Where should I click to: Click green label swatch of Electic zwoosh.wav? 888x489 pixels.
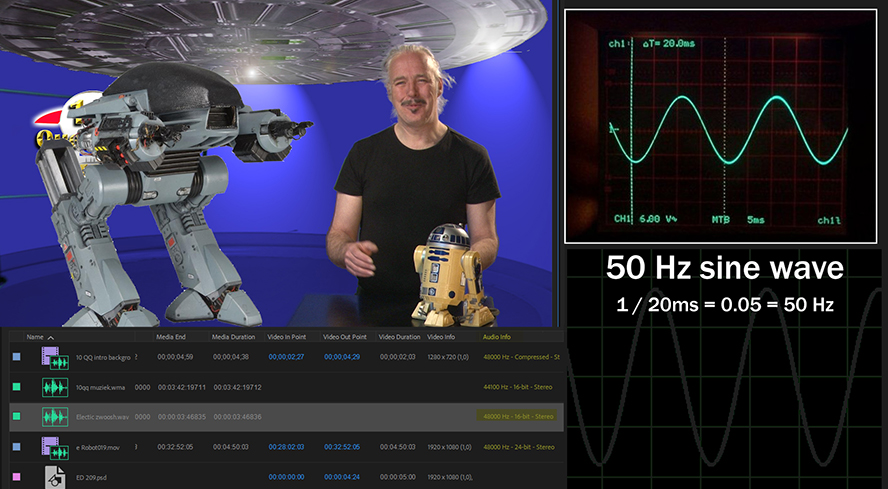[16, 416]
